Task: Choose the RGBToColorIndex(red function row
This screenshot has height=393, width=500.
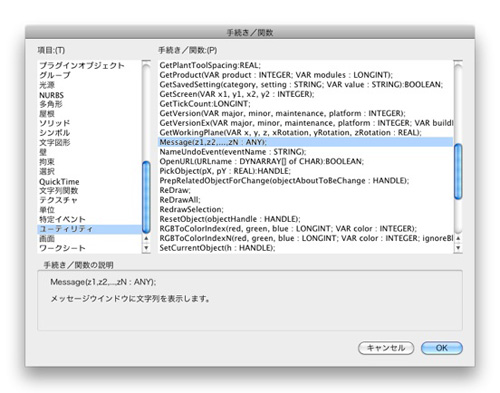Action: (x=306, y=229)
